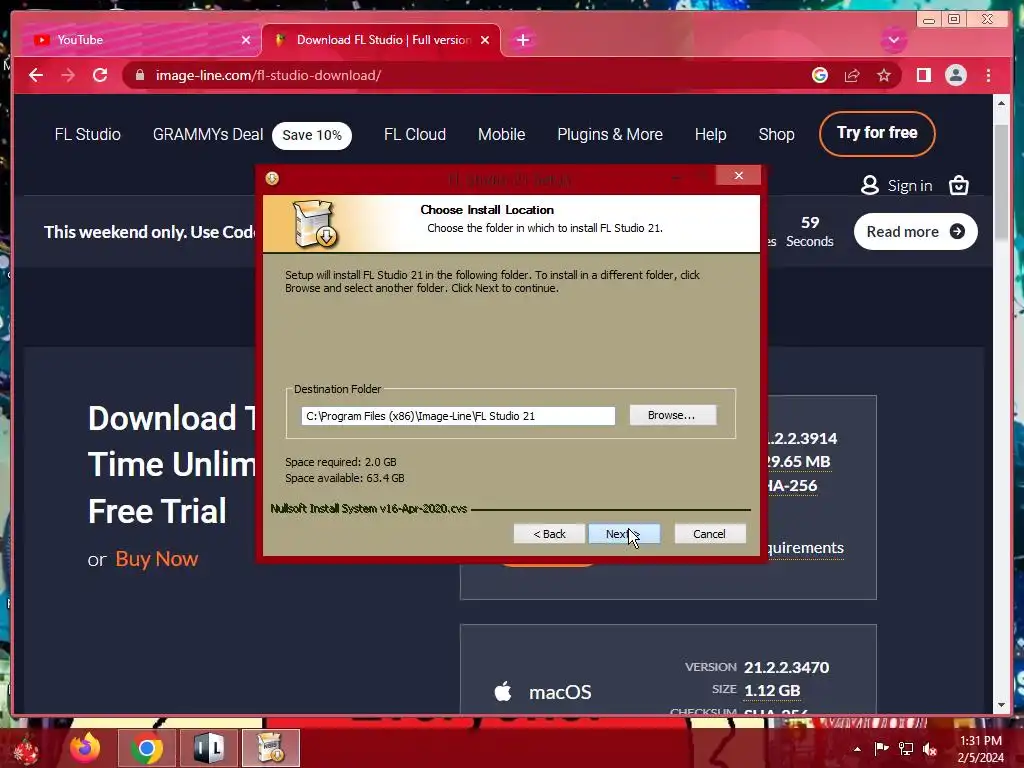1024x768 pixels.
Task: Click the Back button in setup dialog
Action: pyautogui.click(x=549, y=534)
